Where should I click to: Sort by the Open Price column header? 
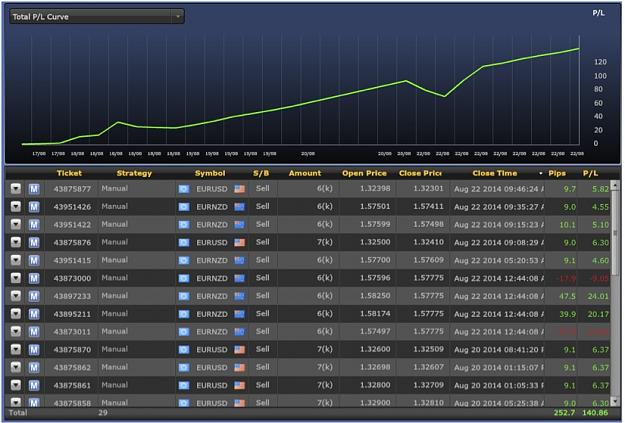(364, 173)
